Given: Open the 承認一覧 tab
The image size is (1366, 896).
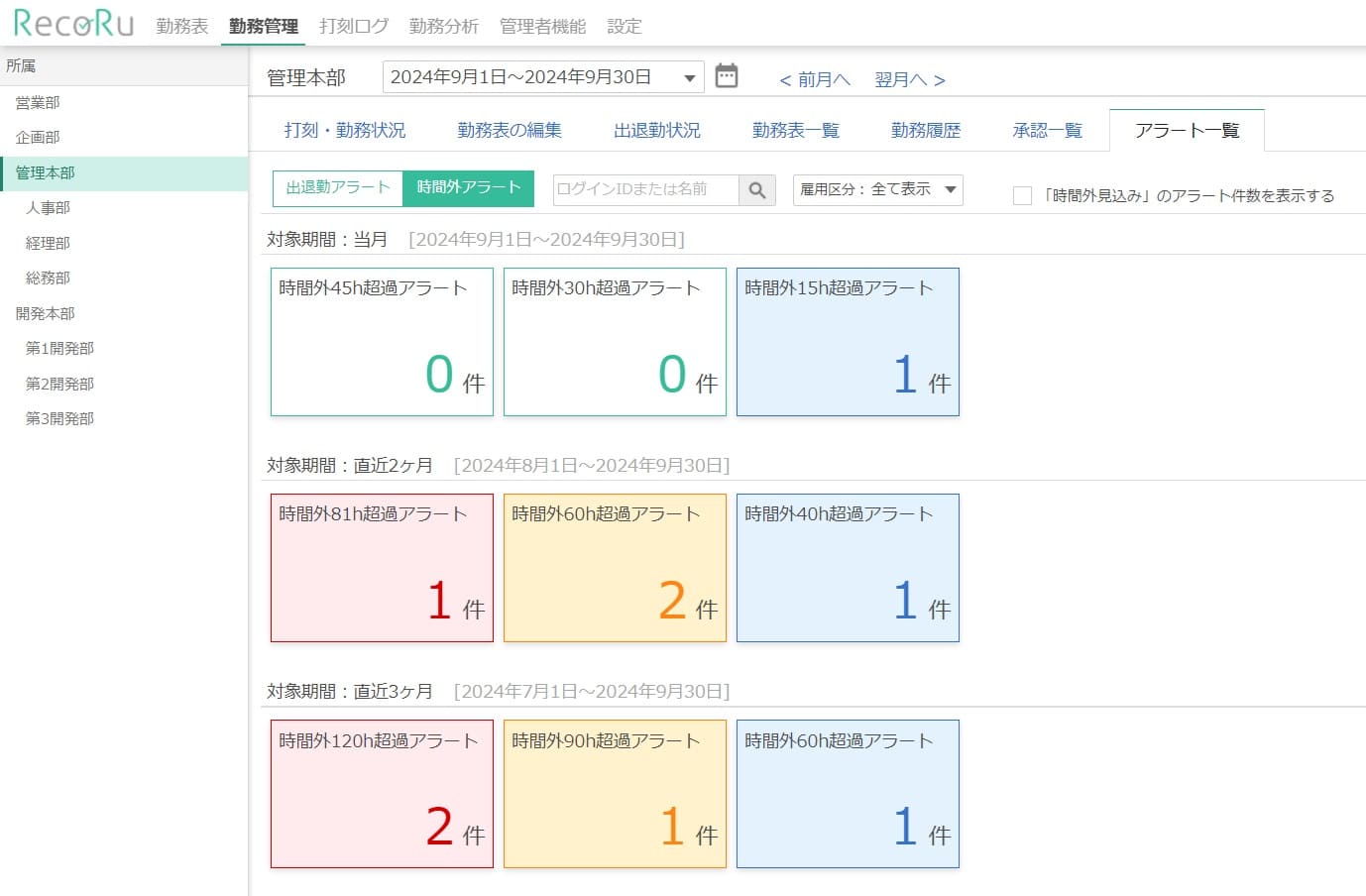Looking at the screenshot, I should click(1047, 130).
